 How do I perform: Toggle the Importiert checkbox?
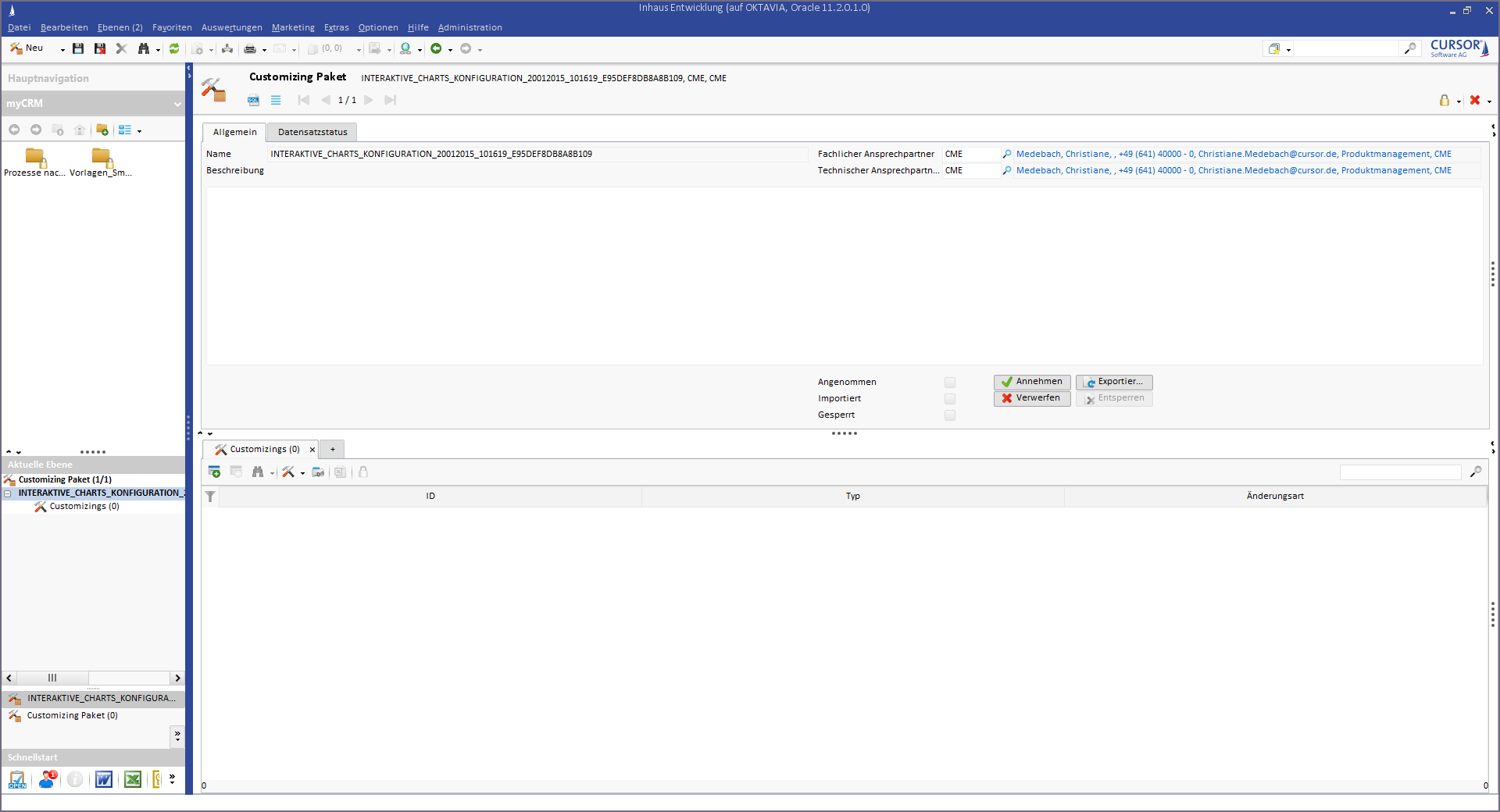950,399
